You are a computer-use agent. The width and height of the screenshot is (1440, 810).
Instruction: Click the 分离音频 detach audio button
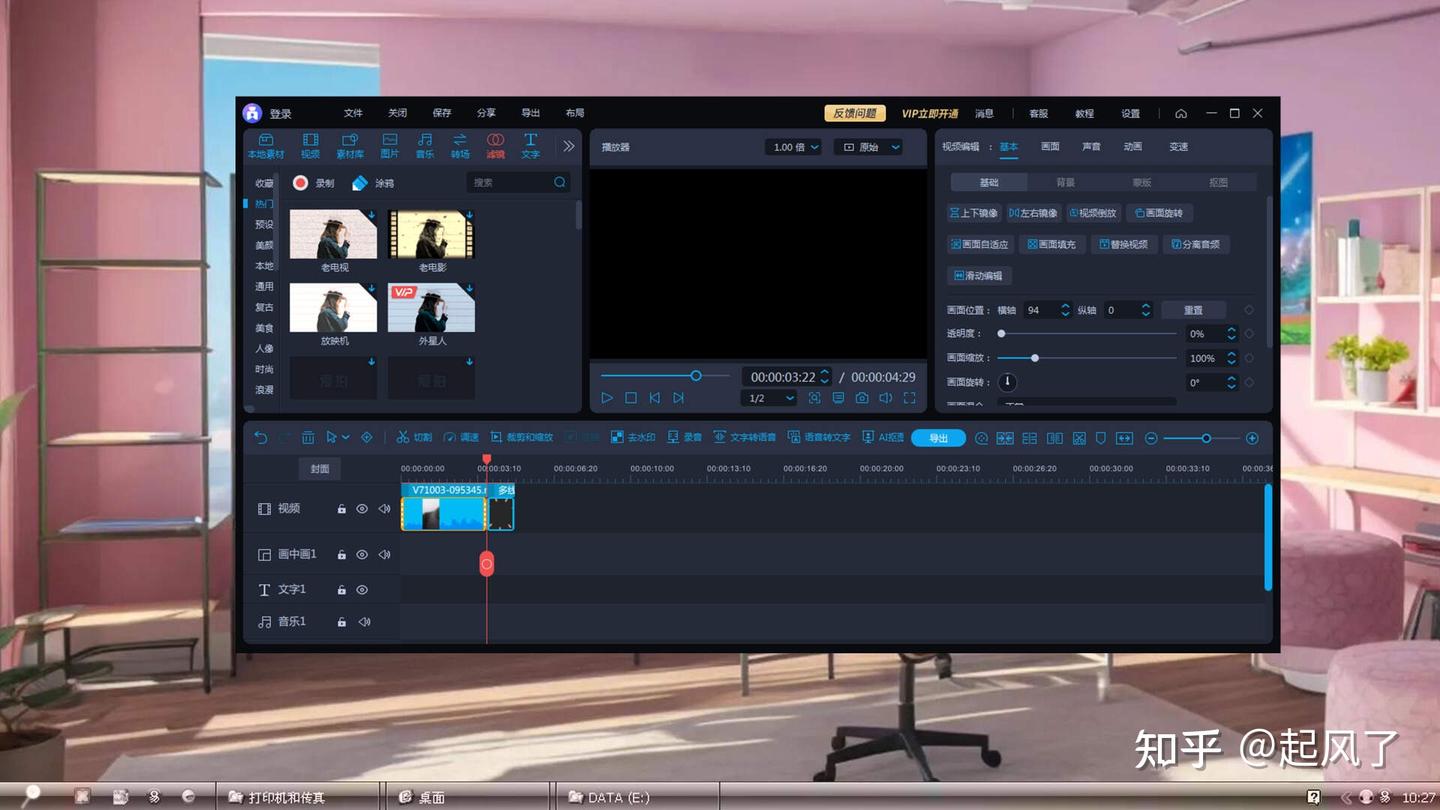pos(1196,244)
